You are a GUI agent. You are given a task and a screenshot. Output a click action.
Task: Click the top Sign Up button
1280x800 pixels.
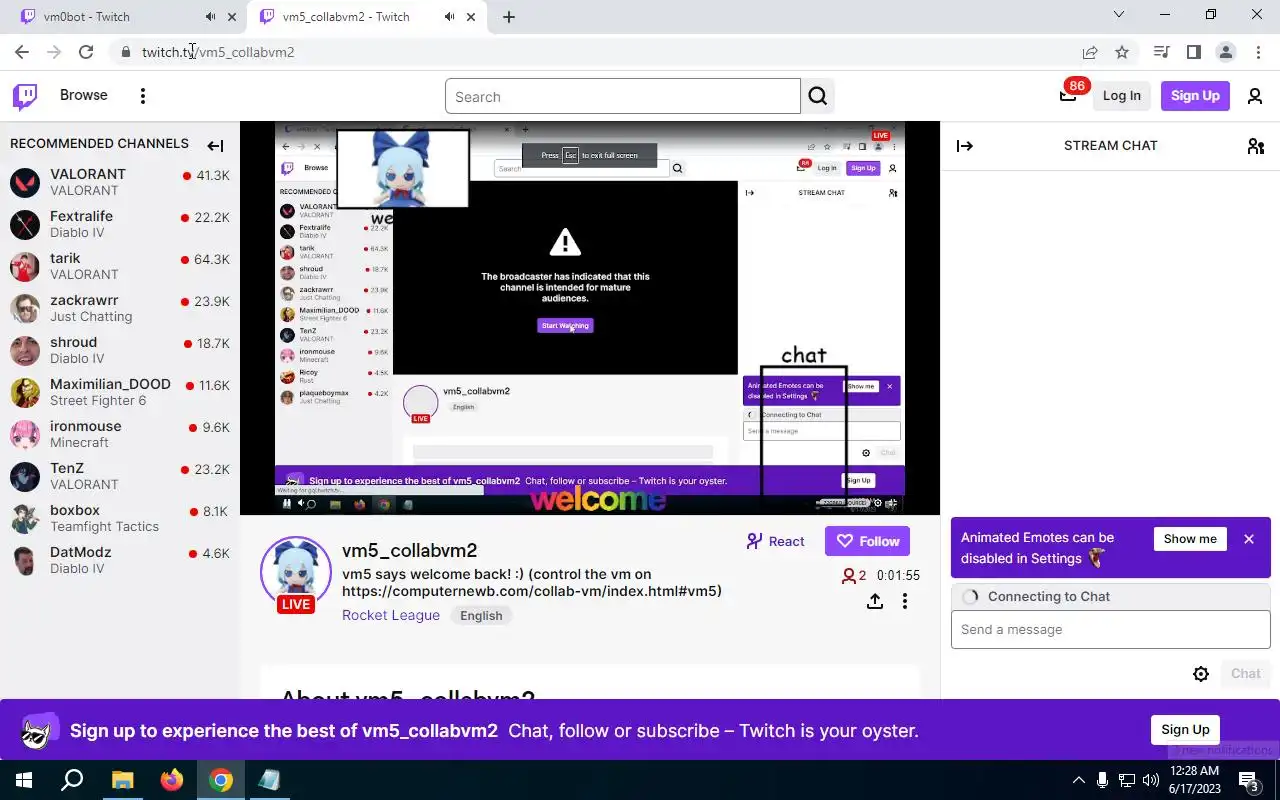[1195, 96]
